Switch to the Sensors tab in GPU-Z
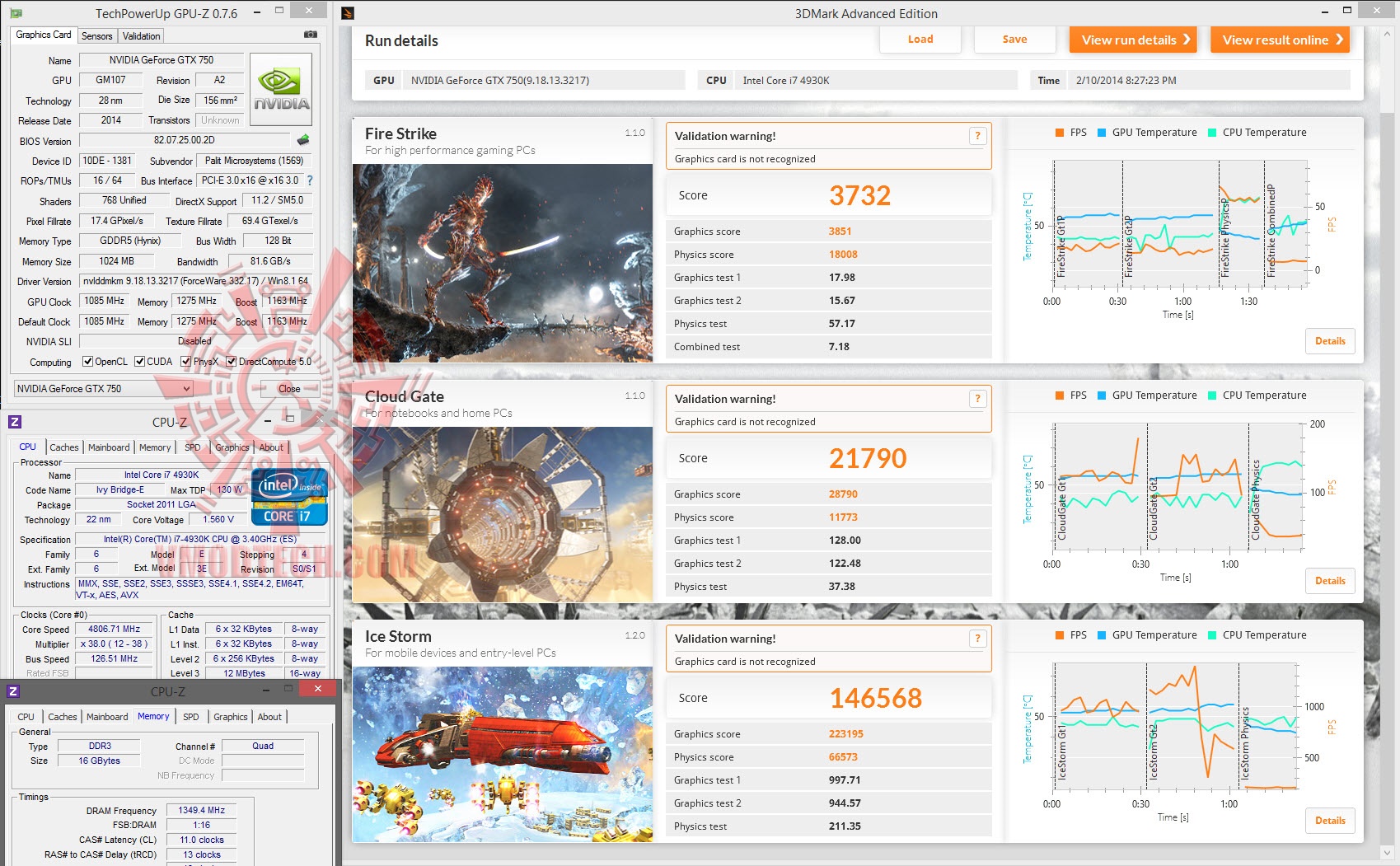Viewport: 1400px width, 866px height. point(97,36)
